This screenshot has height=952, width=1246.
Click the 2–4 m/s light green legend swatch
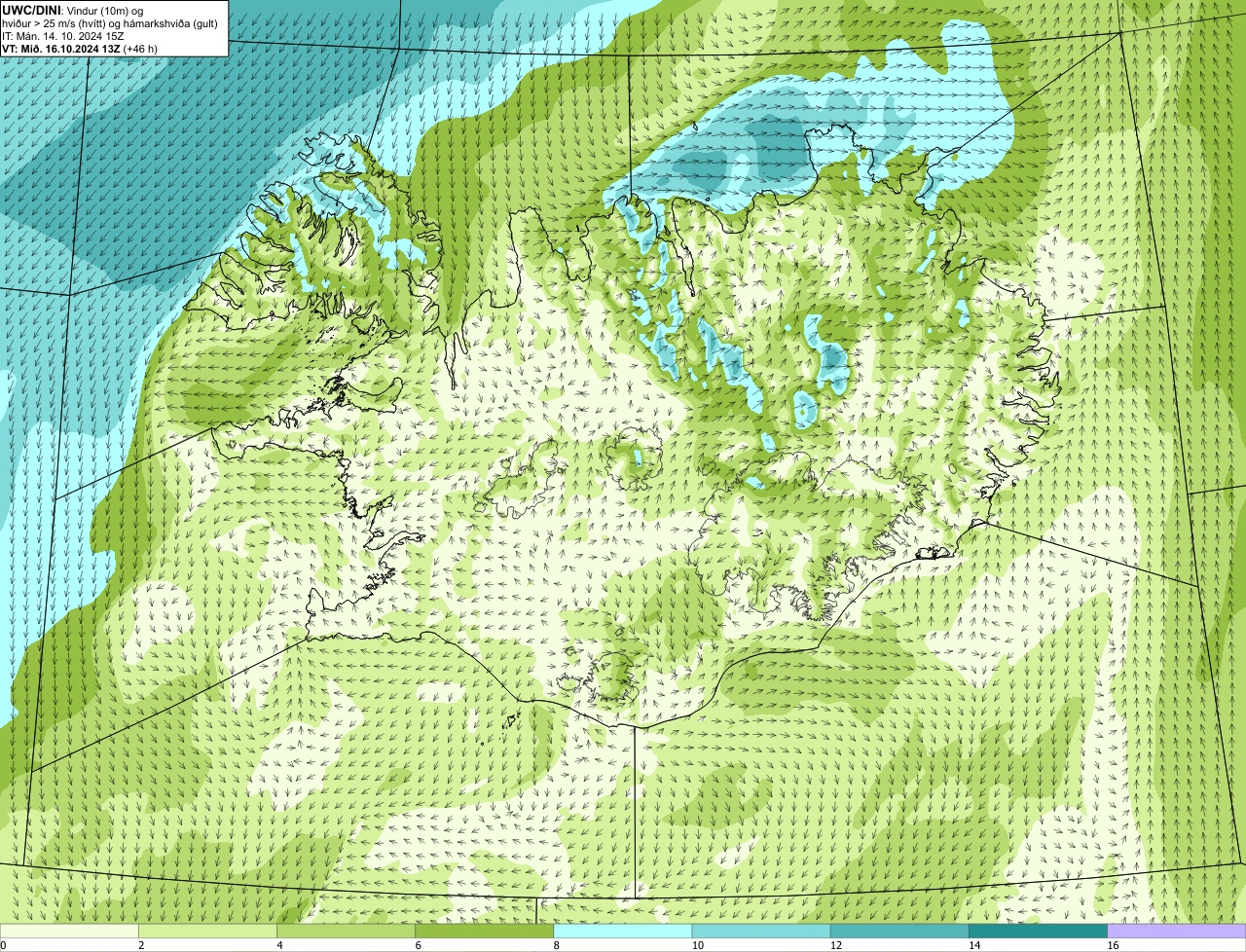point(207,931)
